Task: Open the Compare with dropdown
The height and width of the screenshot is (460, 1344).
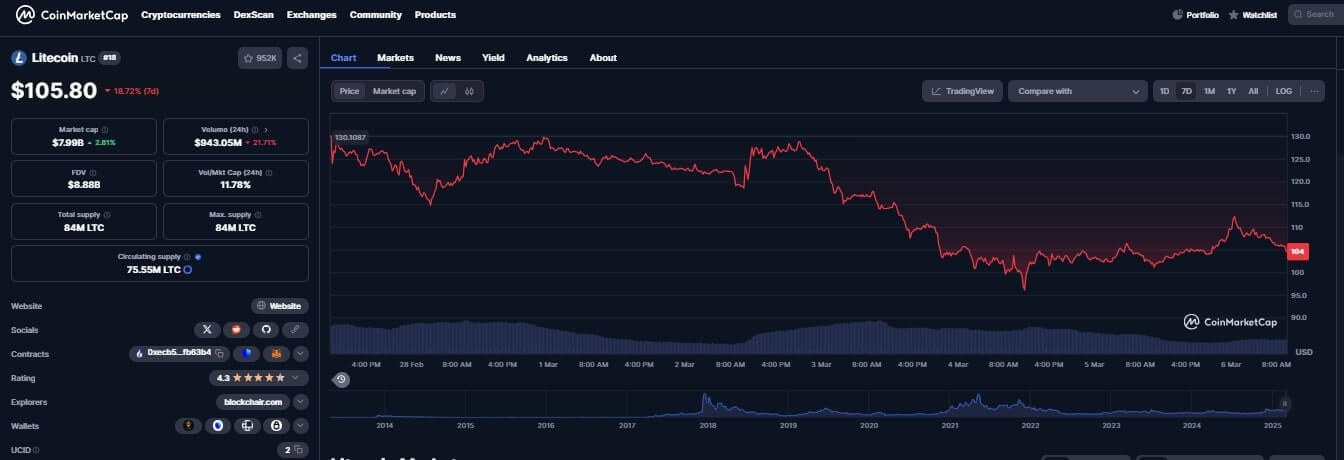Action: (1077, 91)
